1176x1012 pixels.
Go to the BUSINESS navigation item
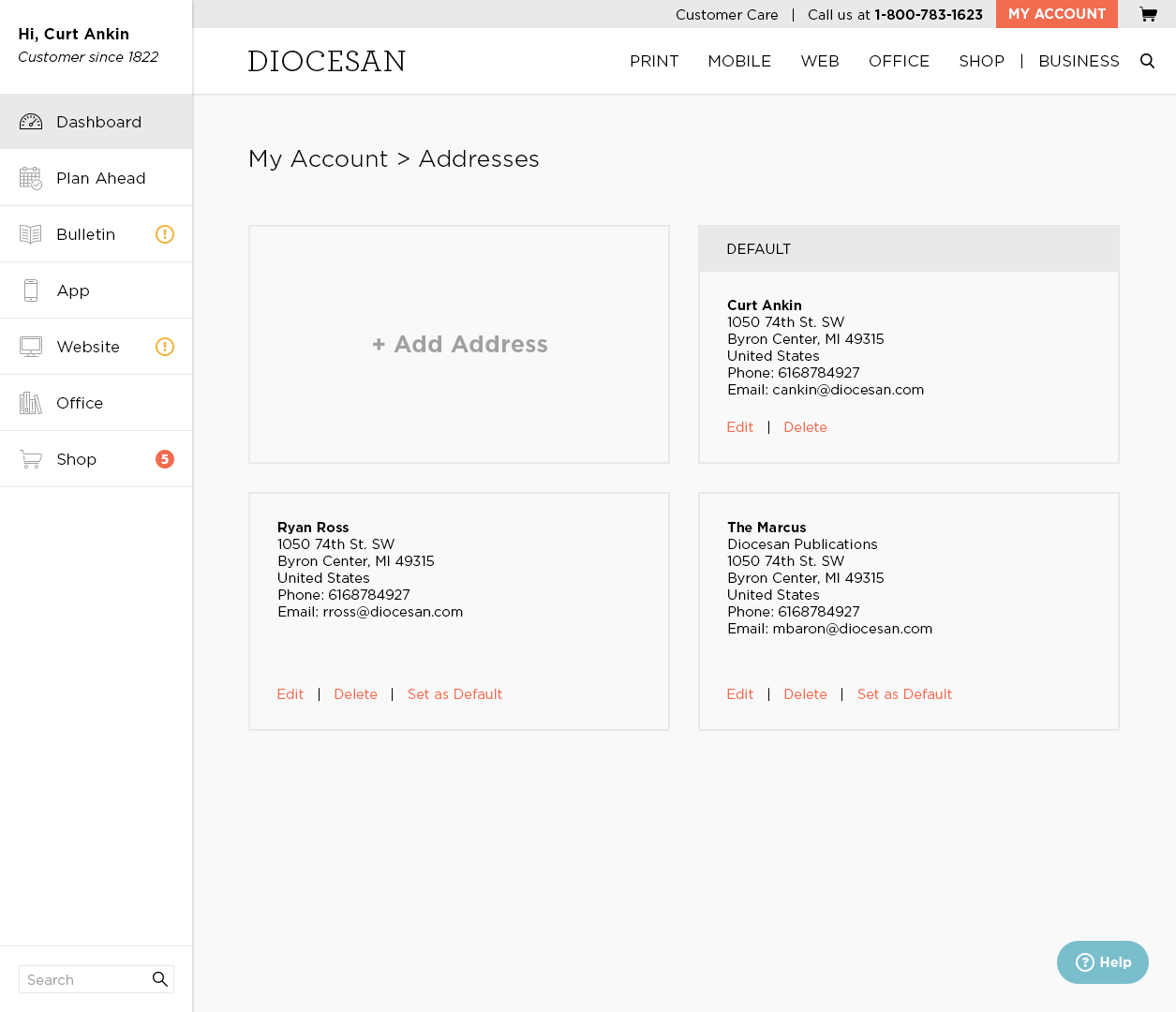(x=1079, y=61)
